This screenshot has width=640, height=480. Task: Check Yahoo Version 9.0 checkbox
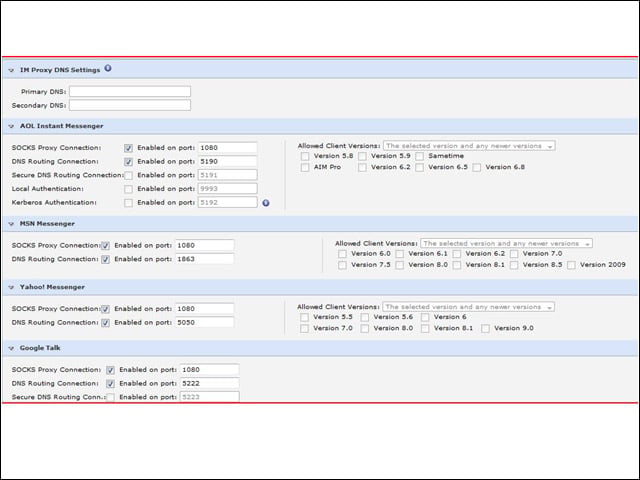485,328
